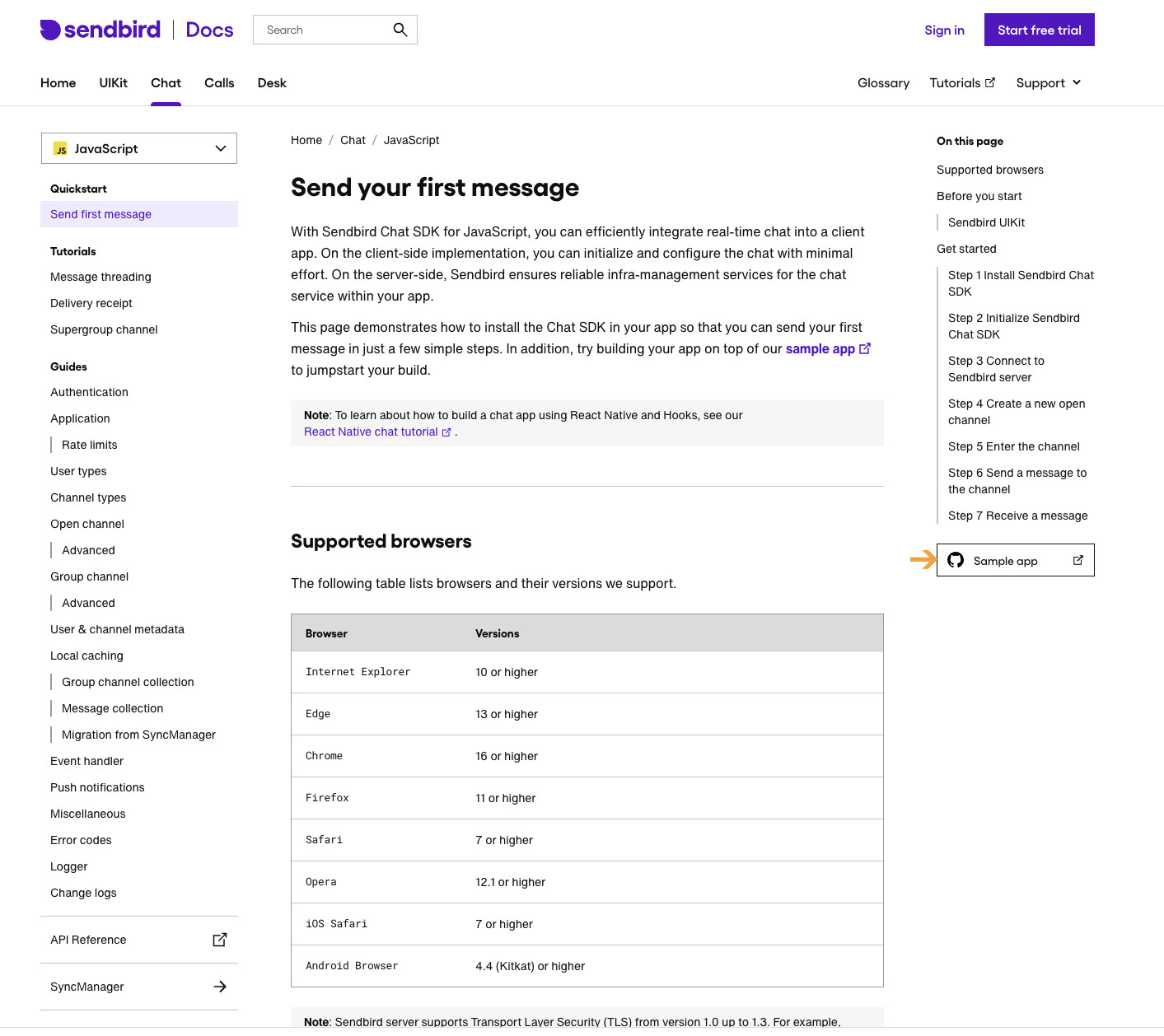Open the Glossary page
This screenshot has width=1164, height=1036.
click(883, 83)
